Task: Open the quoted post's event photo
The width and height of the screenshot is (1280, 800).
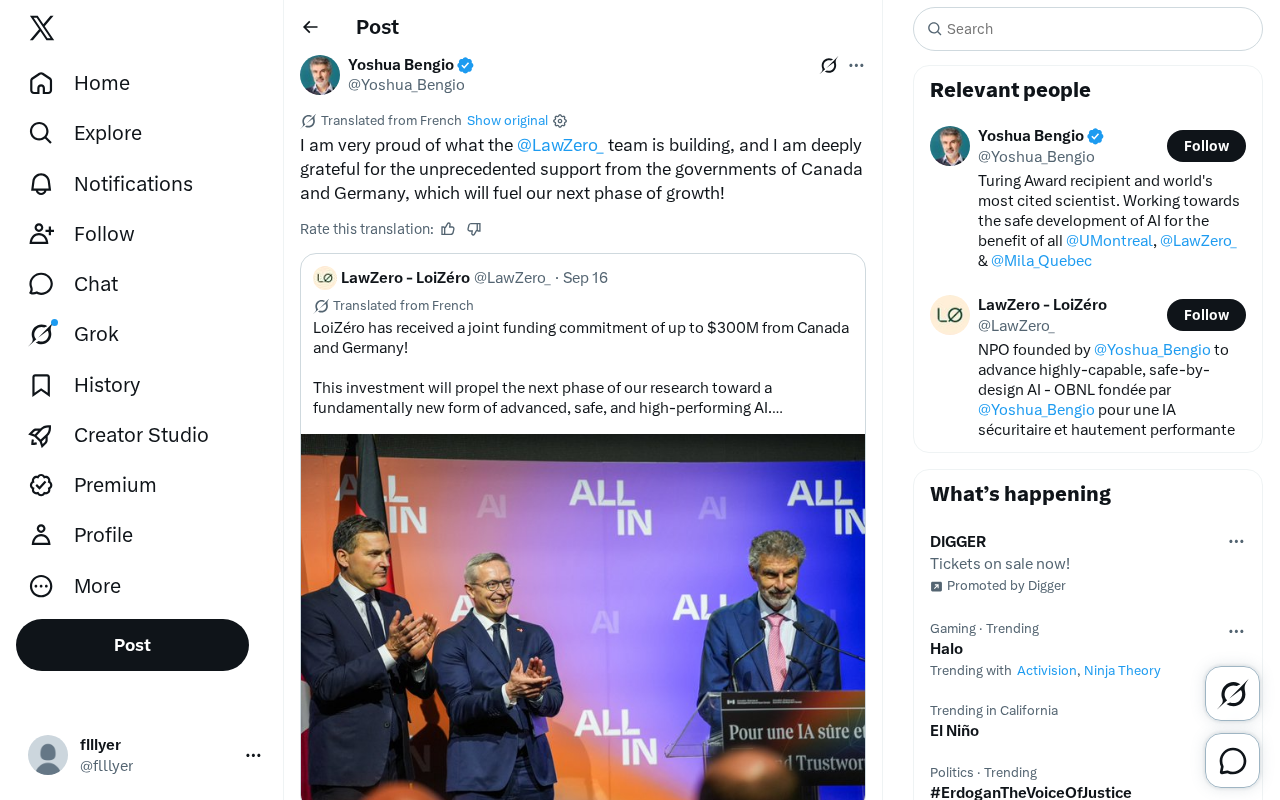Action: [583, 617]
